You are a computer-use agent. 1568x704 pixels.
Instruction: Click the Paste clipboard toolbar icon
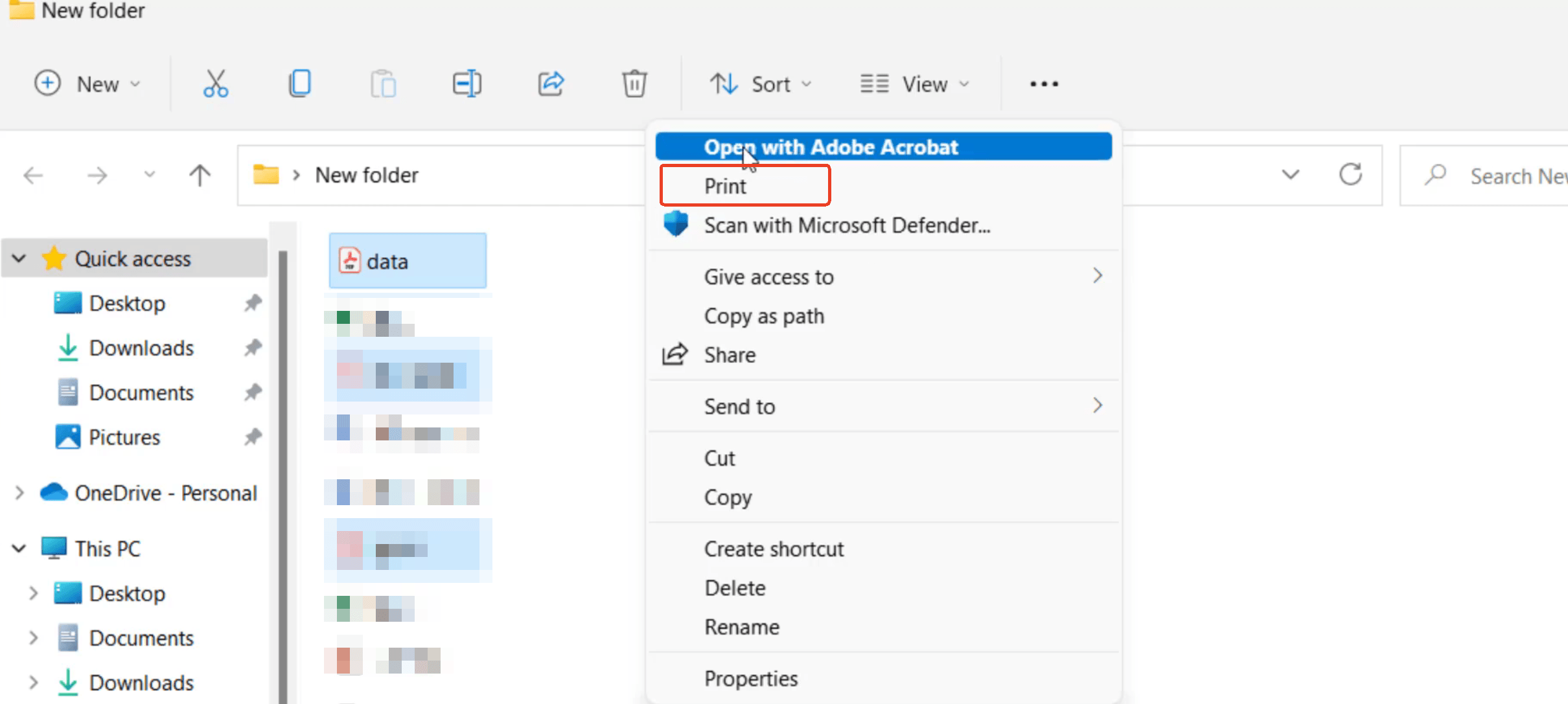(x=383, y=84)
